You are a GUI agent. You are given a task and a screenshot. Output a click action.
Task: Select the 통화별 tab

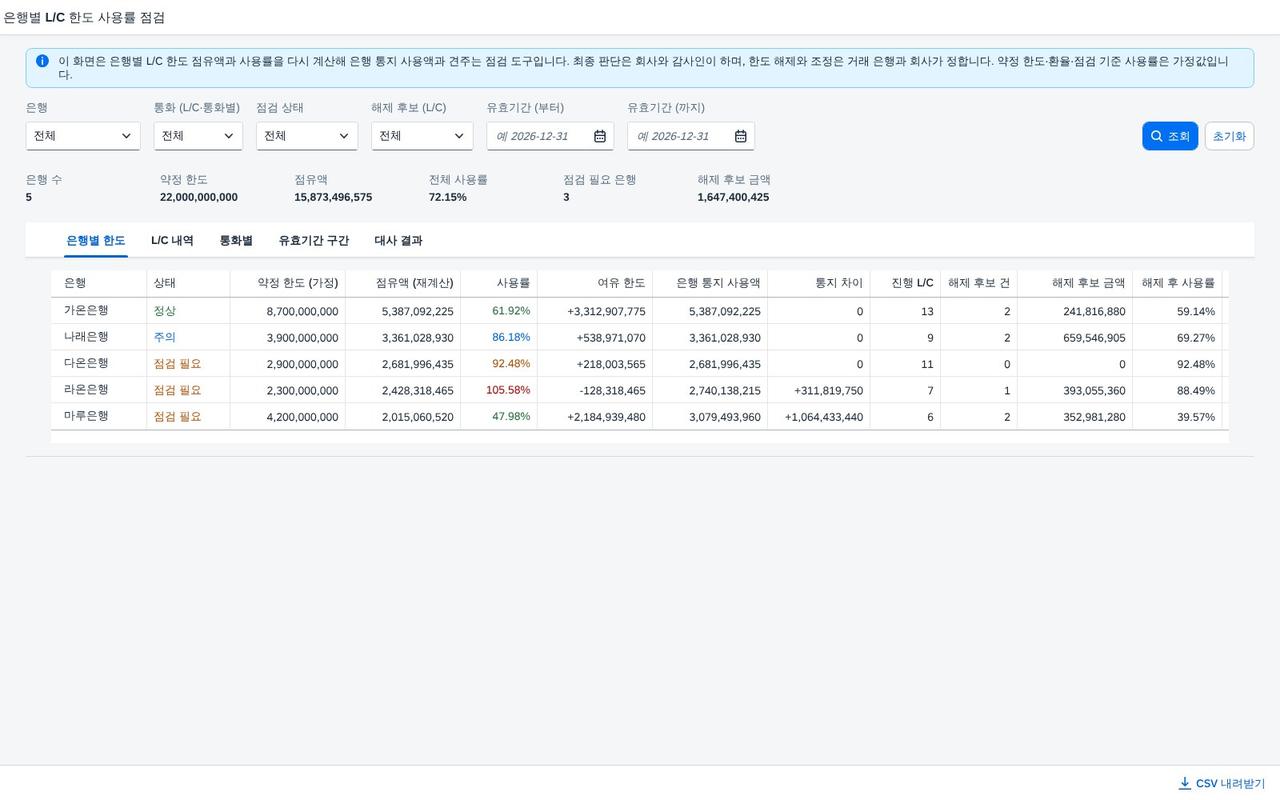[x=236, y=241]
